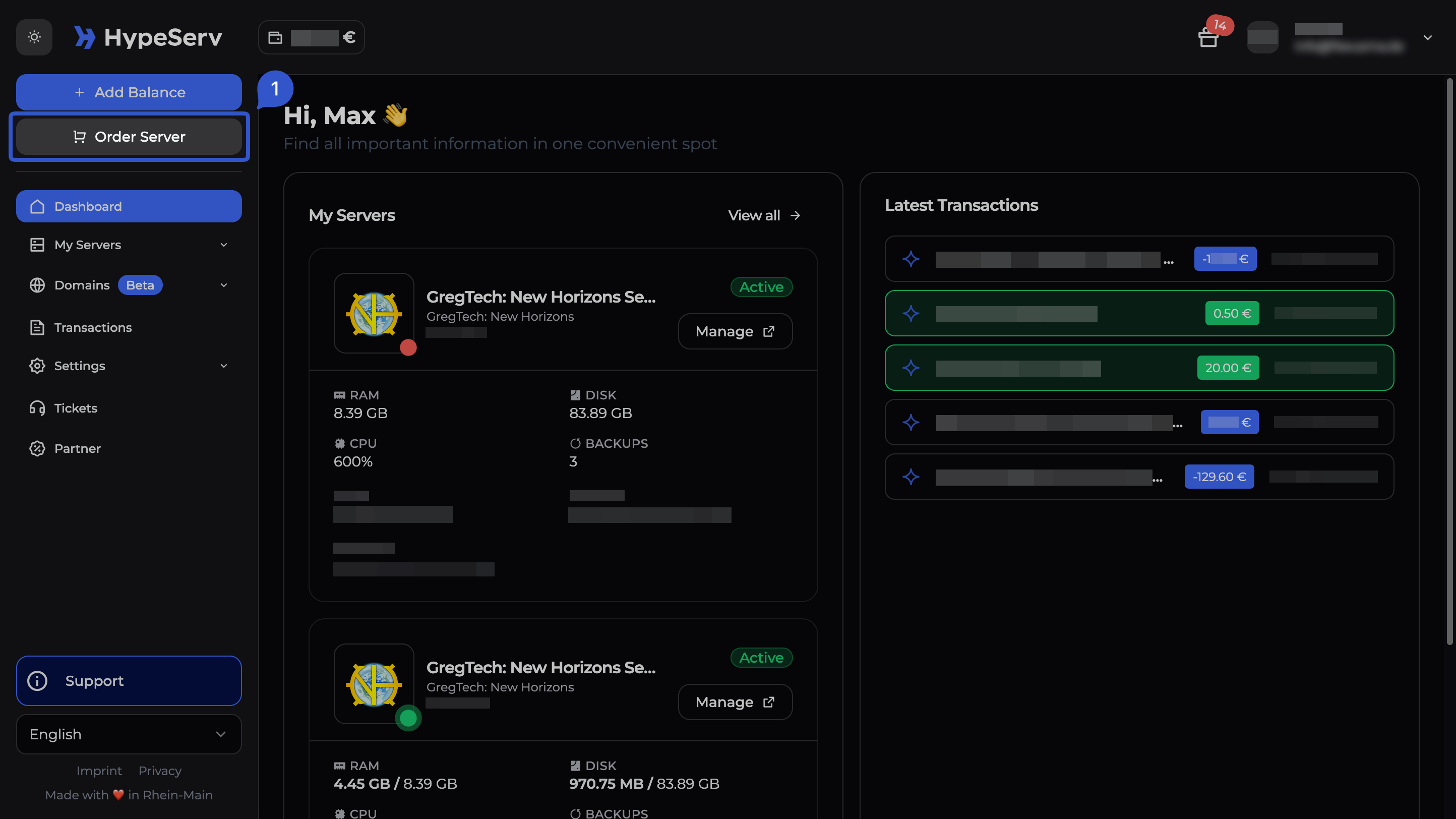Click the HypeServ logo icon
Viewport: 1456px width, 819px height.
[x=85, y=37]
